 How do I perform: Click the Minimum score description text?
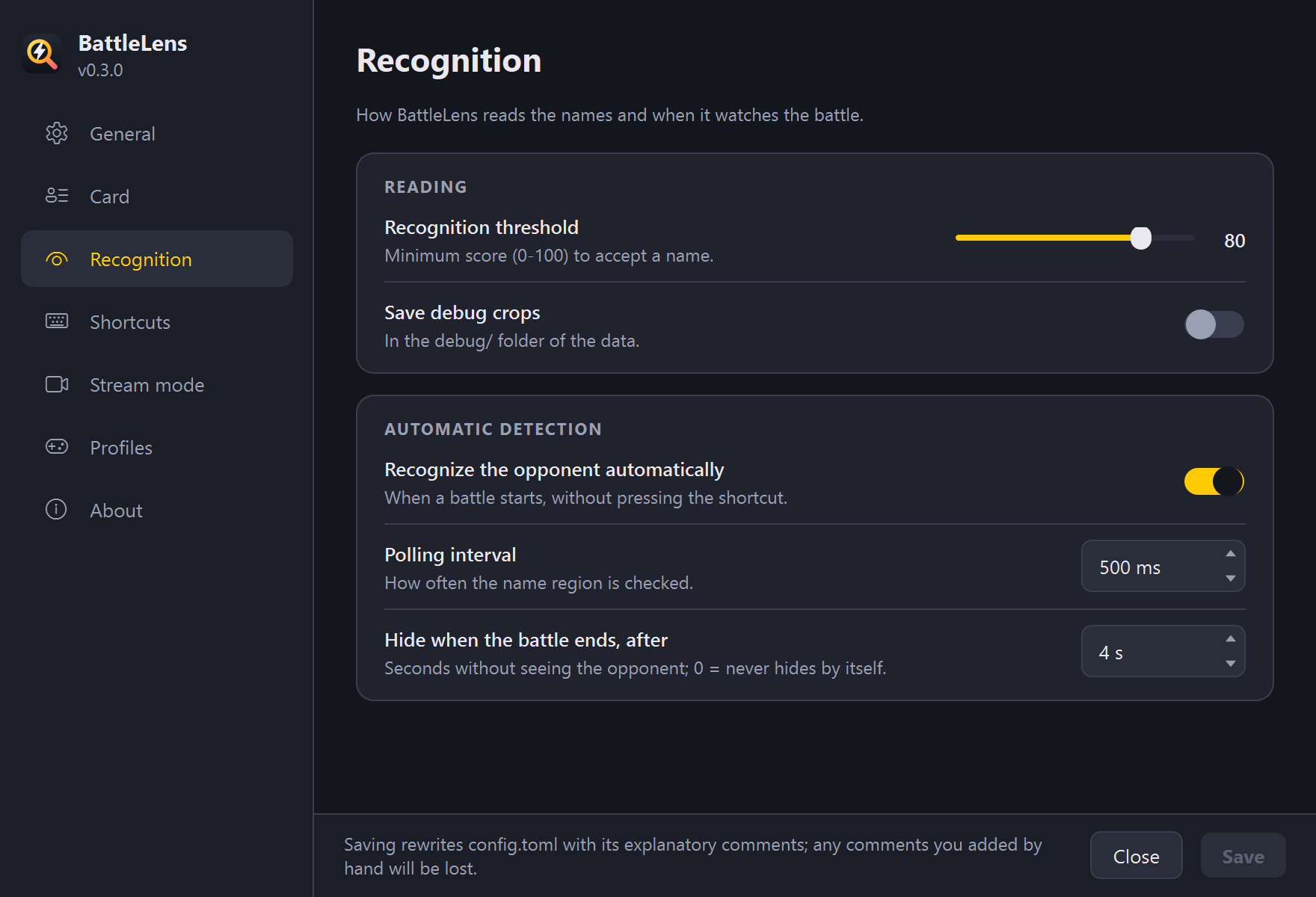549,256
